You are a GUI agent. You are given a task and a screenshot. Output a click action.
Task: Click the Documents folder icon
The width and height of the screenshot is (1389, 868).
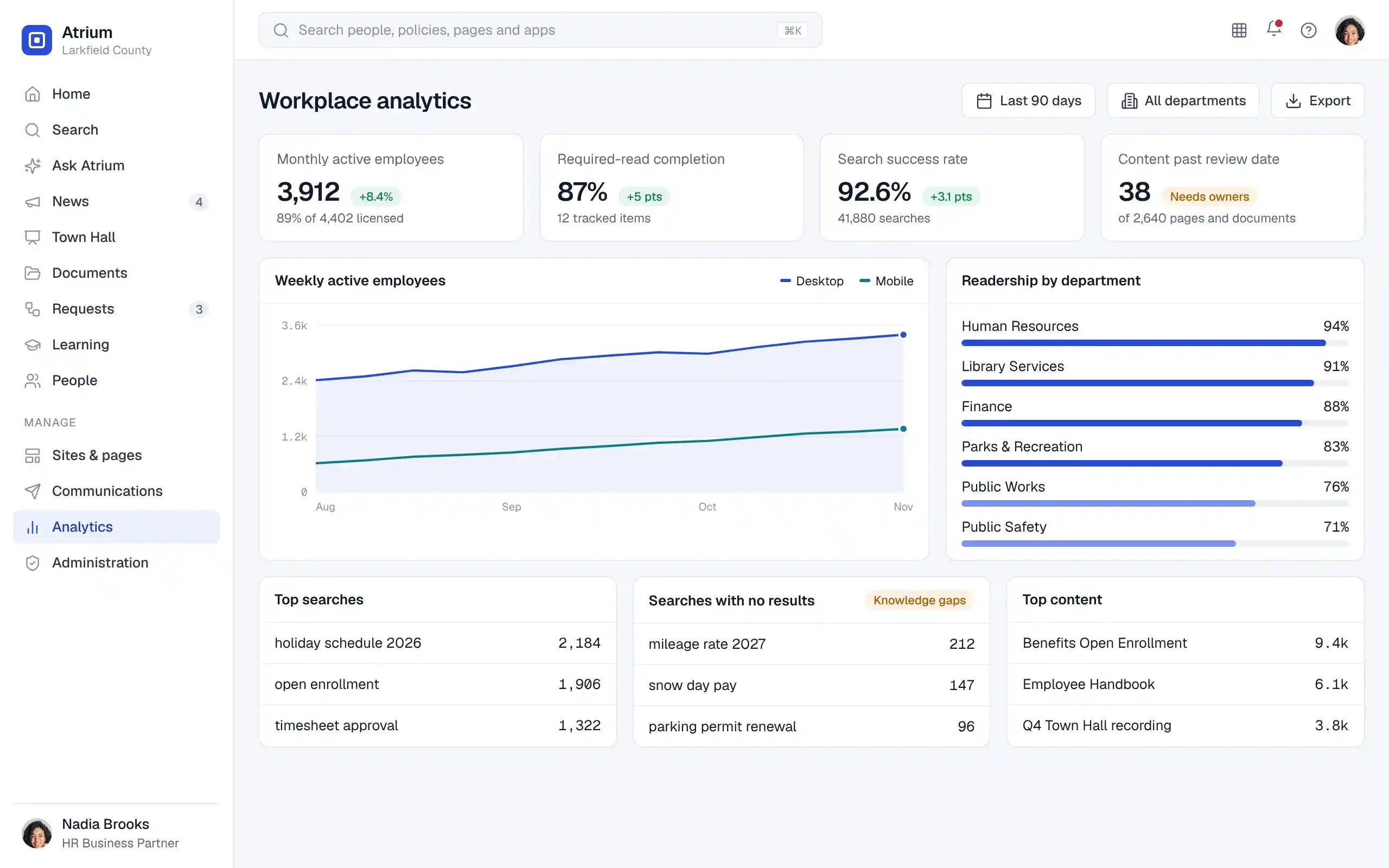click(x=33, y=273)
